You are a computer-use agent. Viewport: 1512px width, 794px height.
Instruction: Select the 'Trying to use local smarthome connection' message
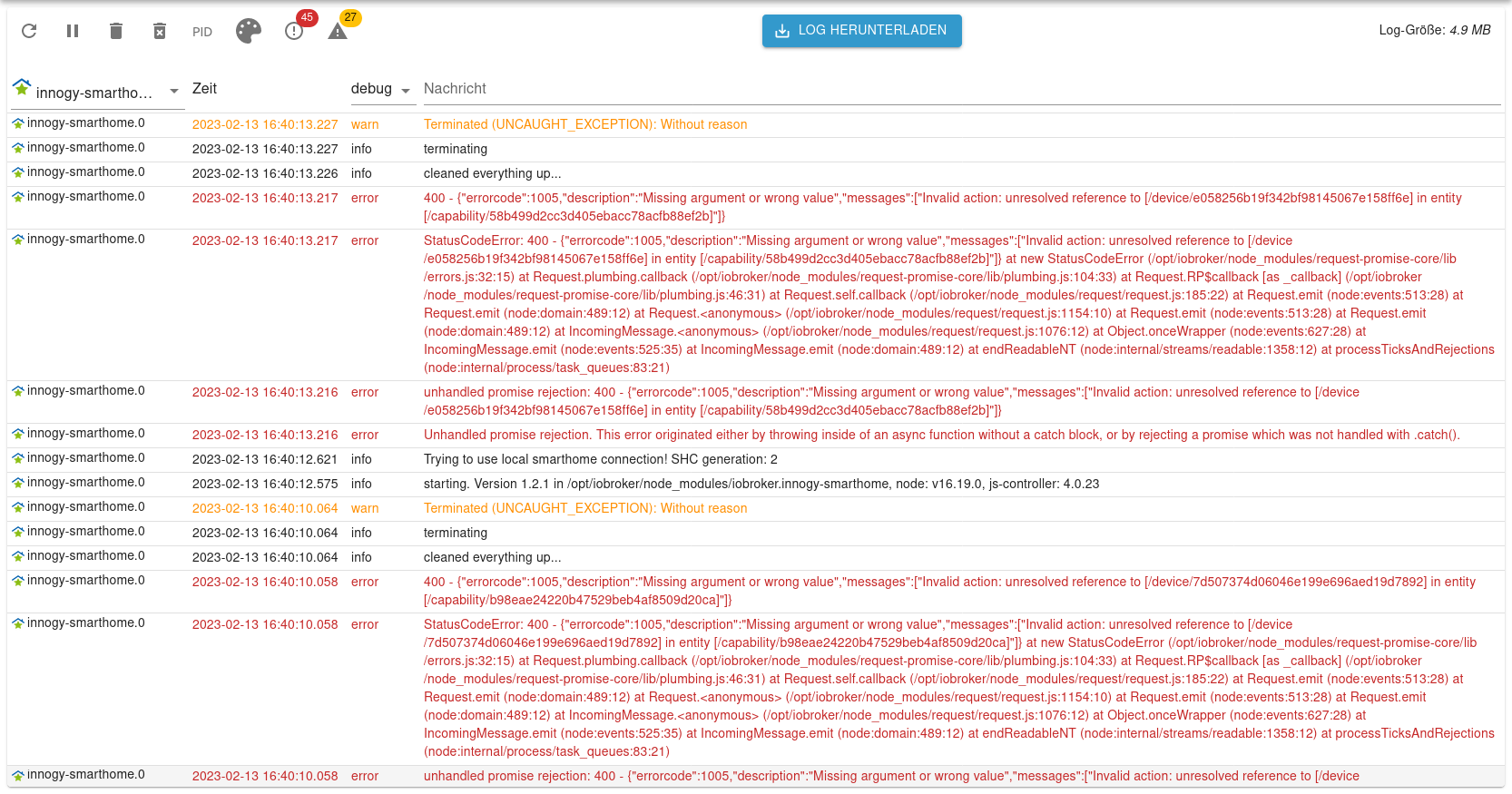[x=601, y=459]
